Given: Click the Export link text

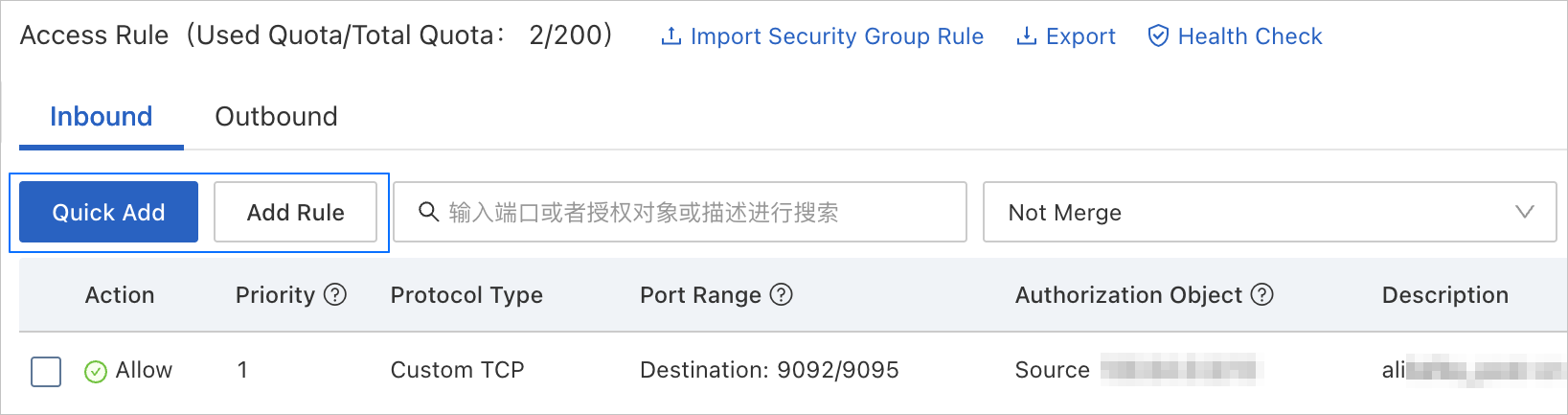Looking at the screenshot, I should (x=1080, y=36).
